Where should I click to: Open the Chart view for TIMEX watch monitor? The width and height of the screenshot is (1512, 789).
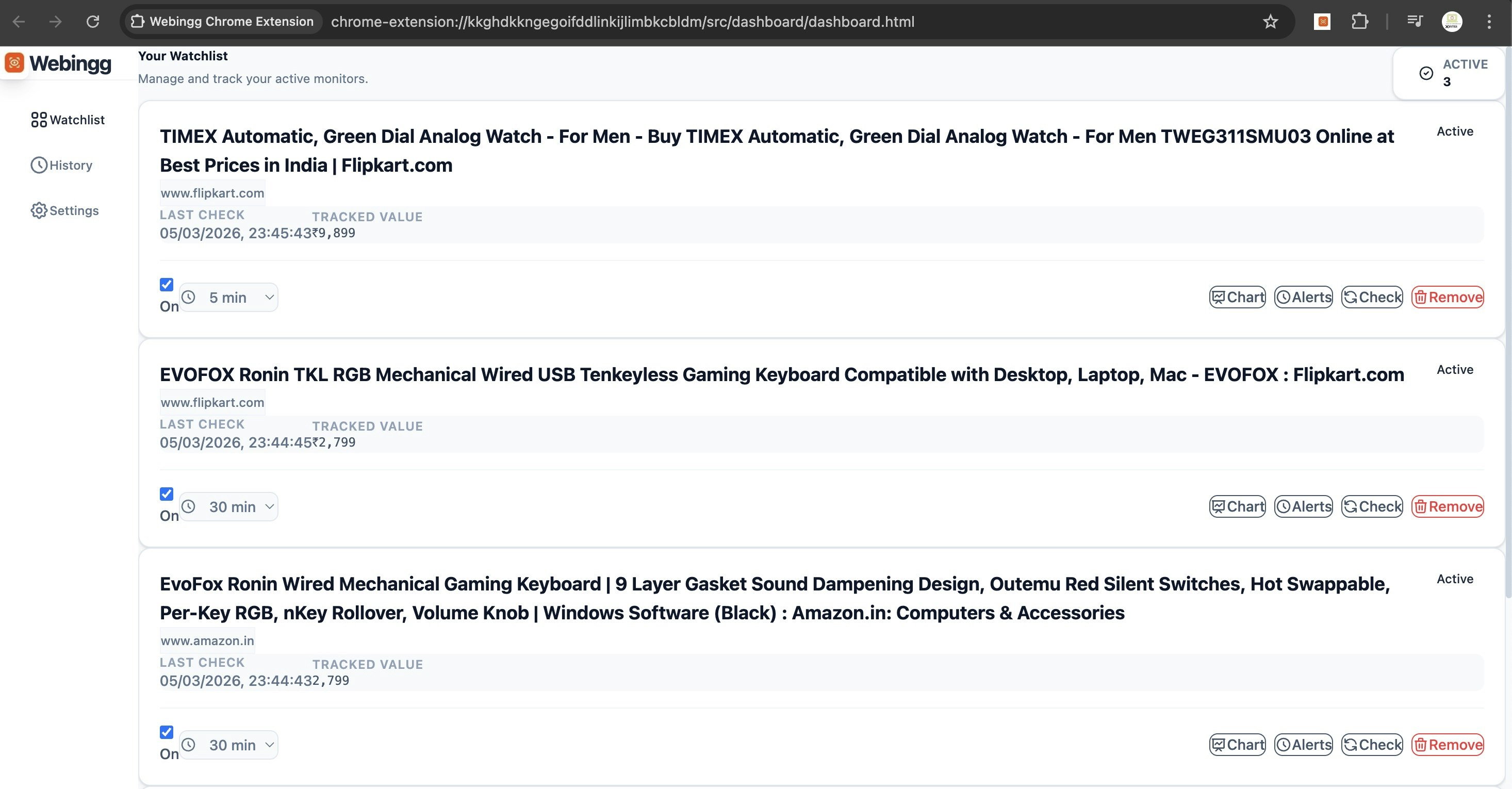point(1237,297)
